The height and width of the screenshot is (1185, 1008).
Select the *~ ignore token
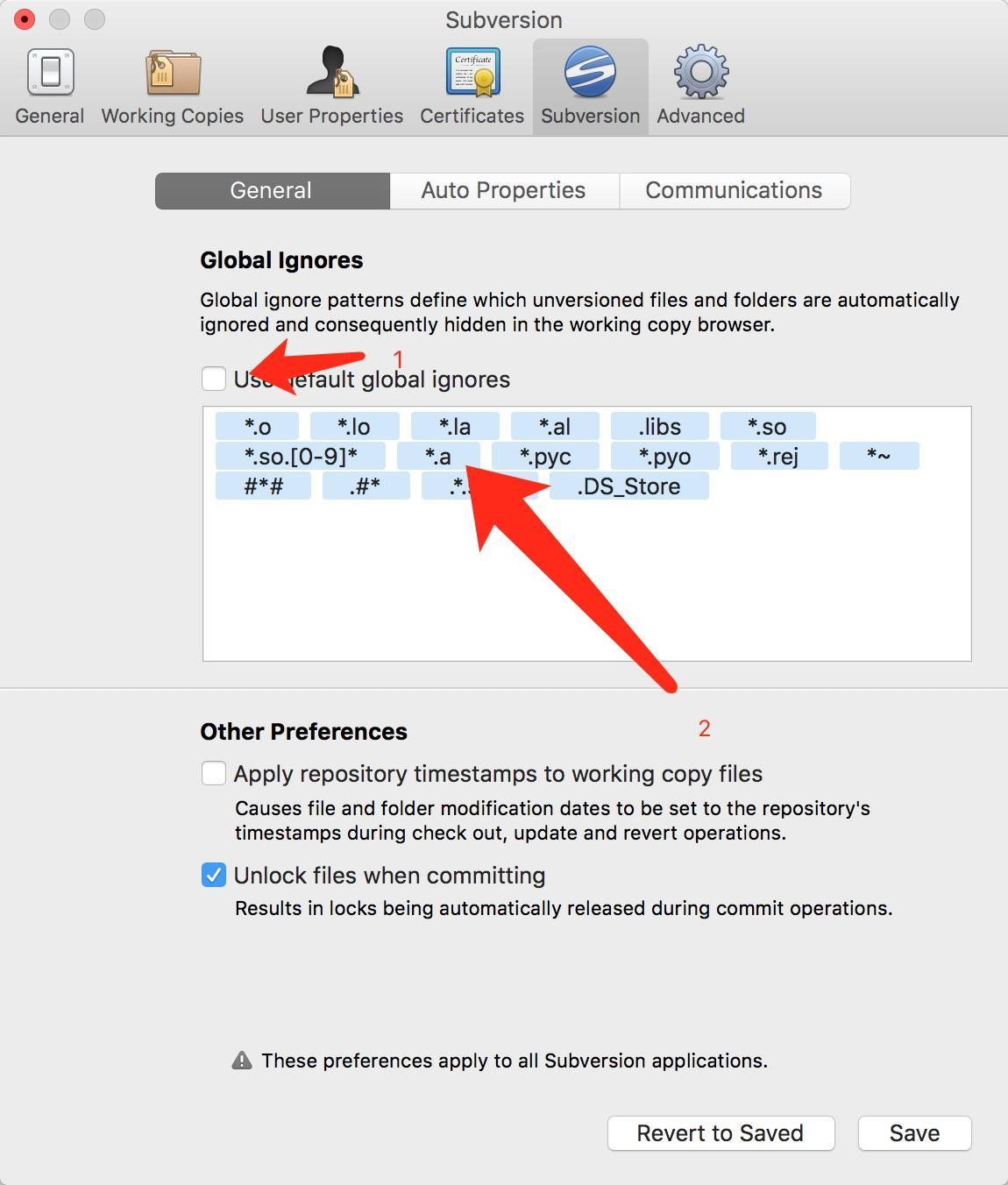[879, 456]
